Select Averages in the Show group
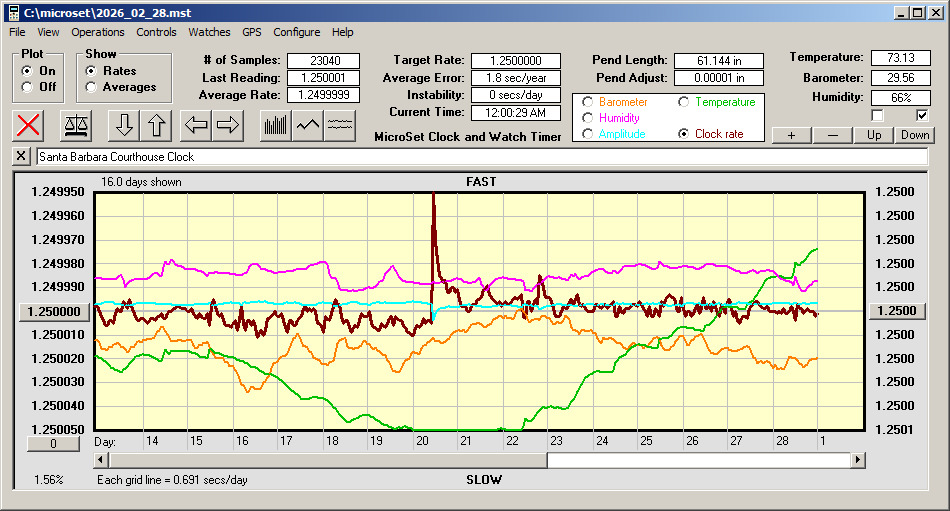This screenshot has height=511, width=950. [x=91, y=87]
